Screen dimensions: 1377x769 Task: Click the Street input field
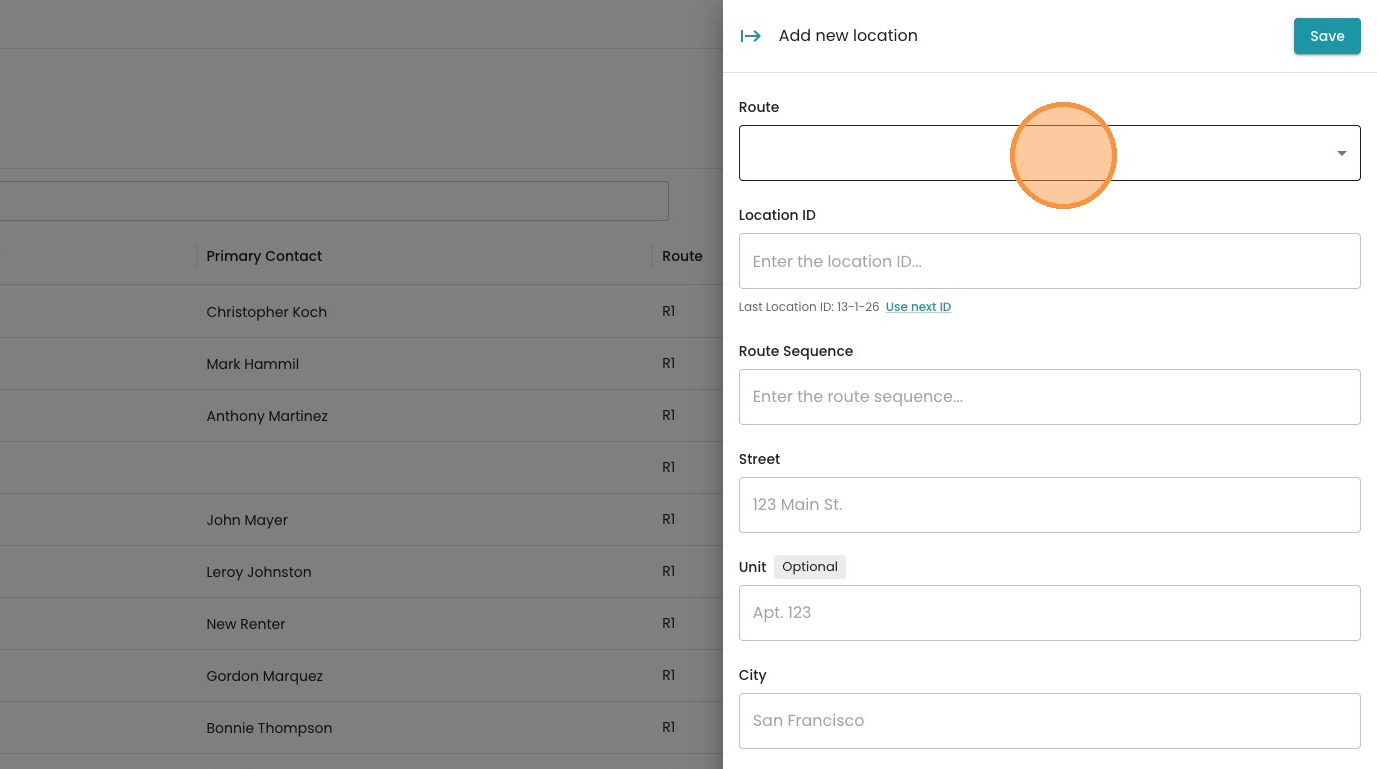point(1049,505)
